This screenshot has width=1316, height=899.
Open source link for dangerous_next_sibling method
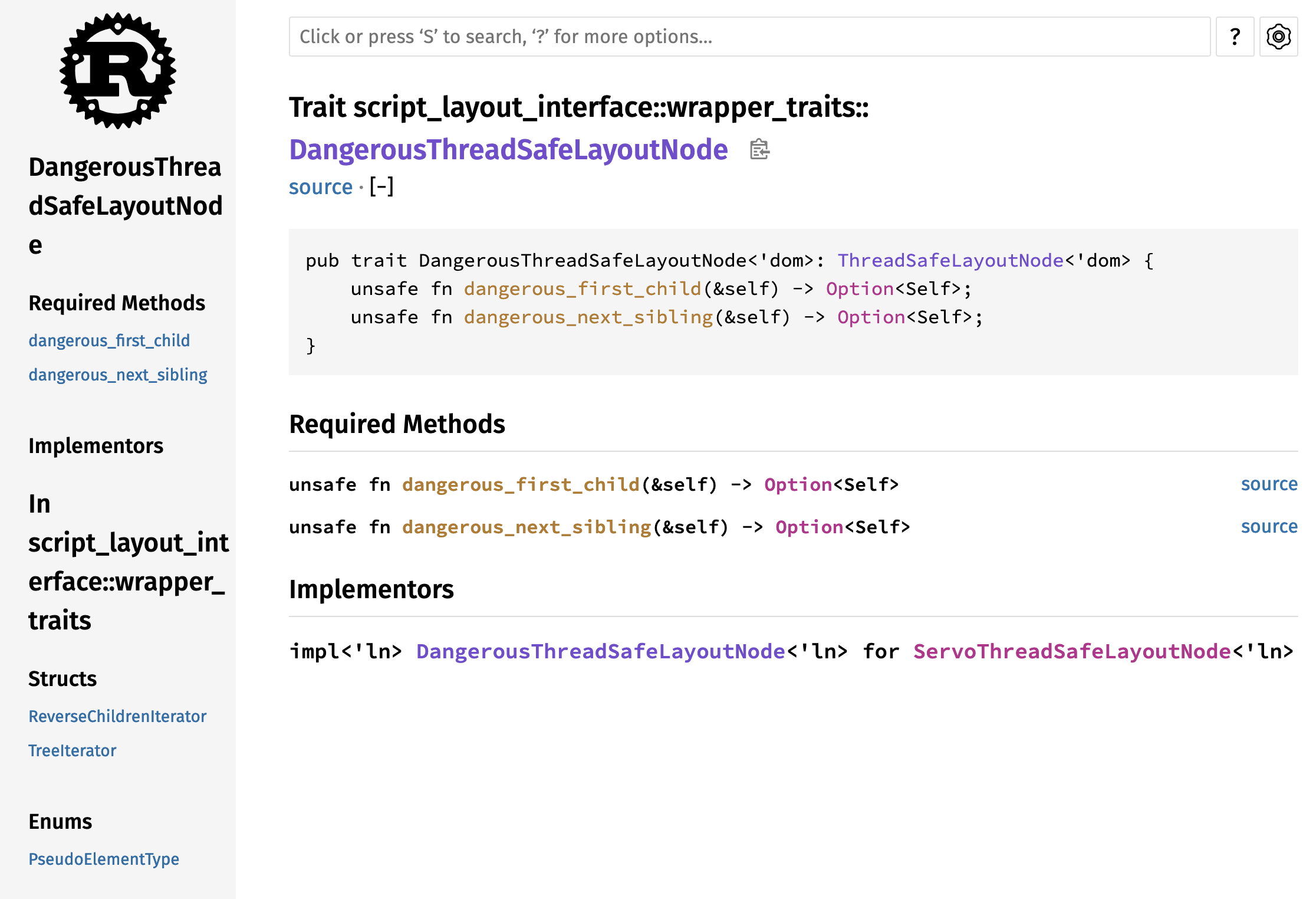tap(1269, 527)
